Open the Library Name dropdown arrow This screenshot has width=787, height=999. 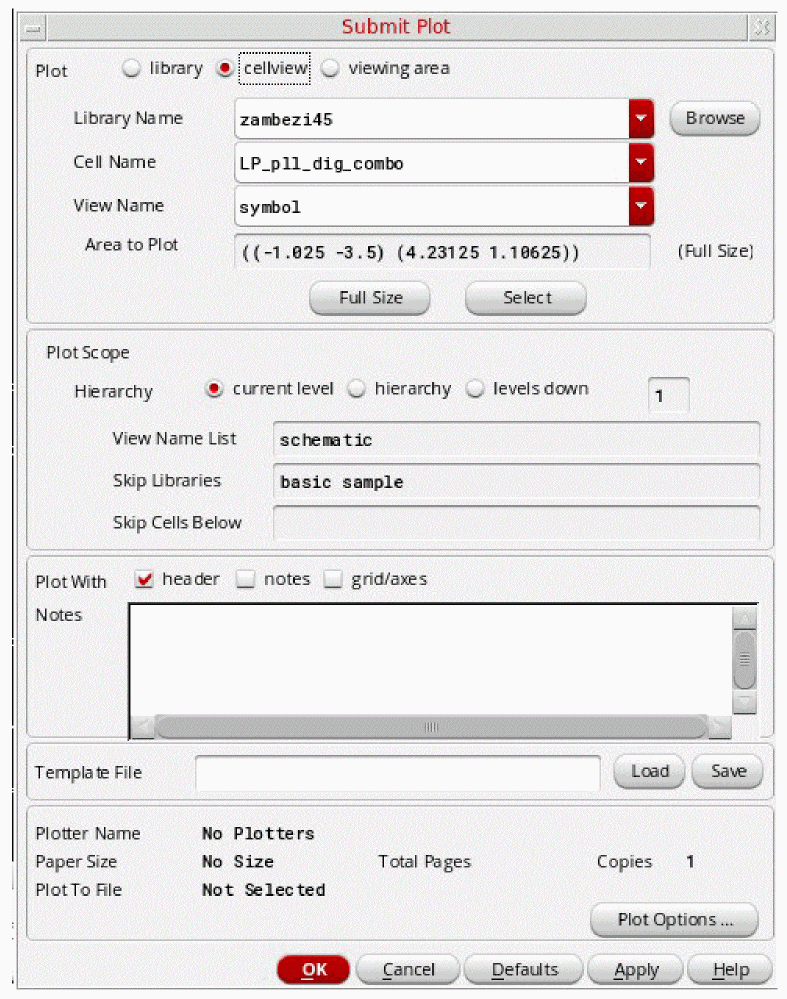pyautogui.click(x=641, y=119)
